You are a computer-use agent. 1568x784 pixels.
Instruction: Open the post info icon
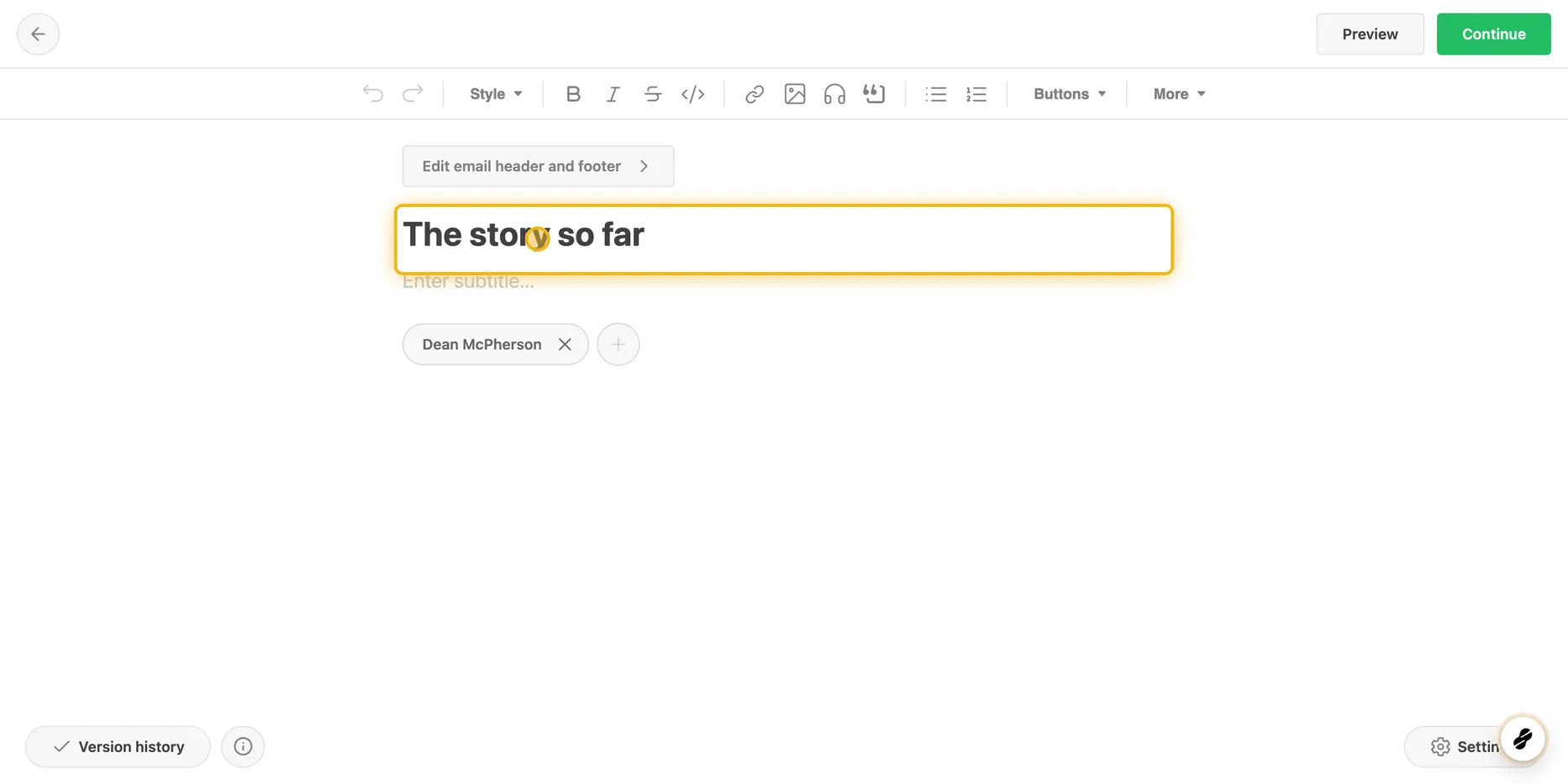(243, 747)
